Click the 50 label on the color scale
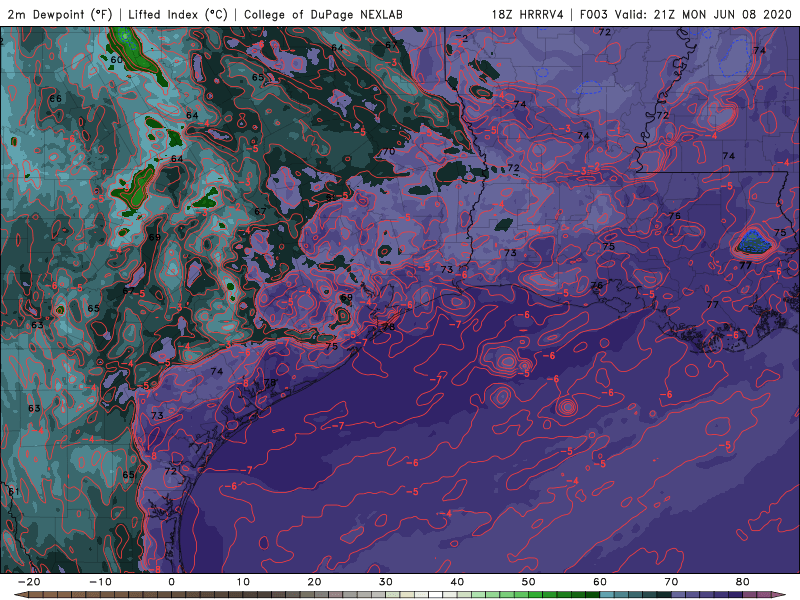 [529, 582]
